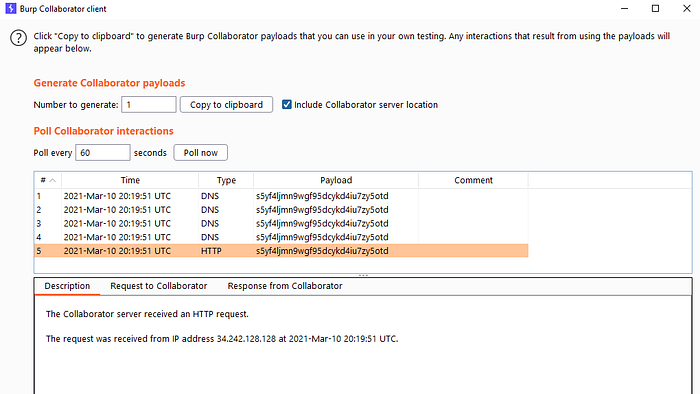Screen dimensions: 700x394
Task: Open the Description tab
Action: (x=67, y=286)
